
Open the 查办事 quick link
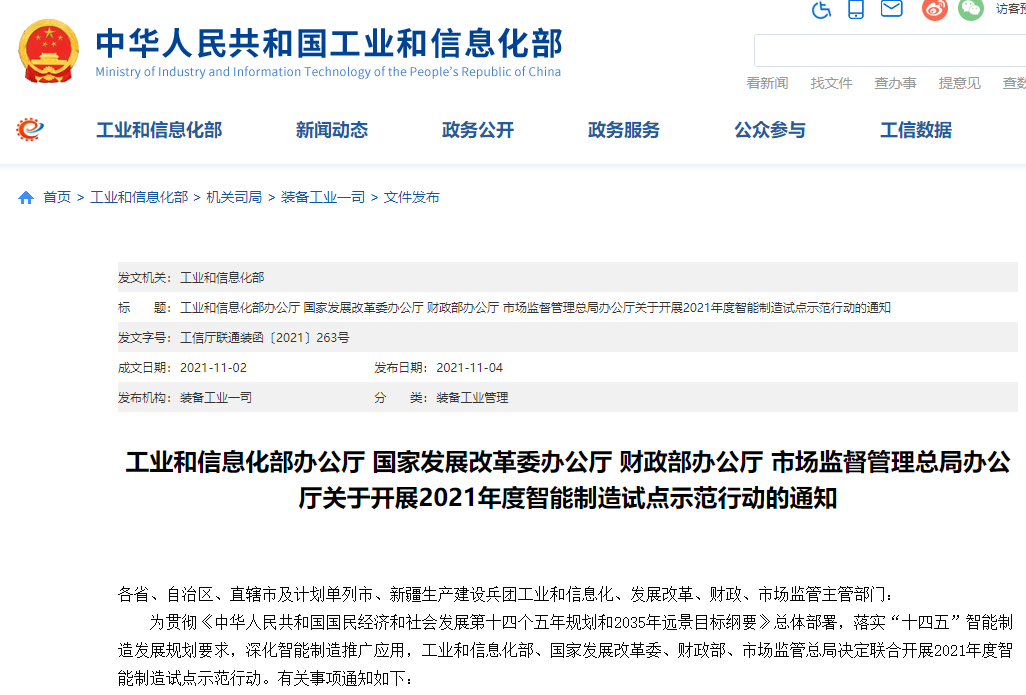click(x=895, y=83)
